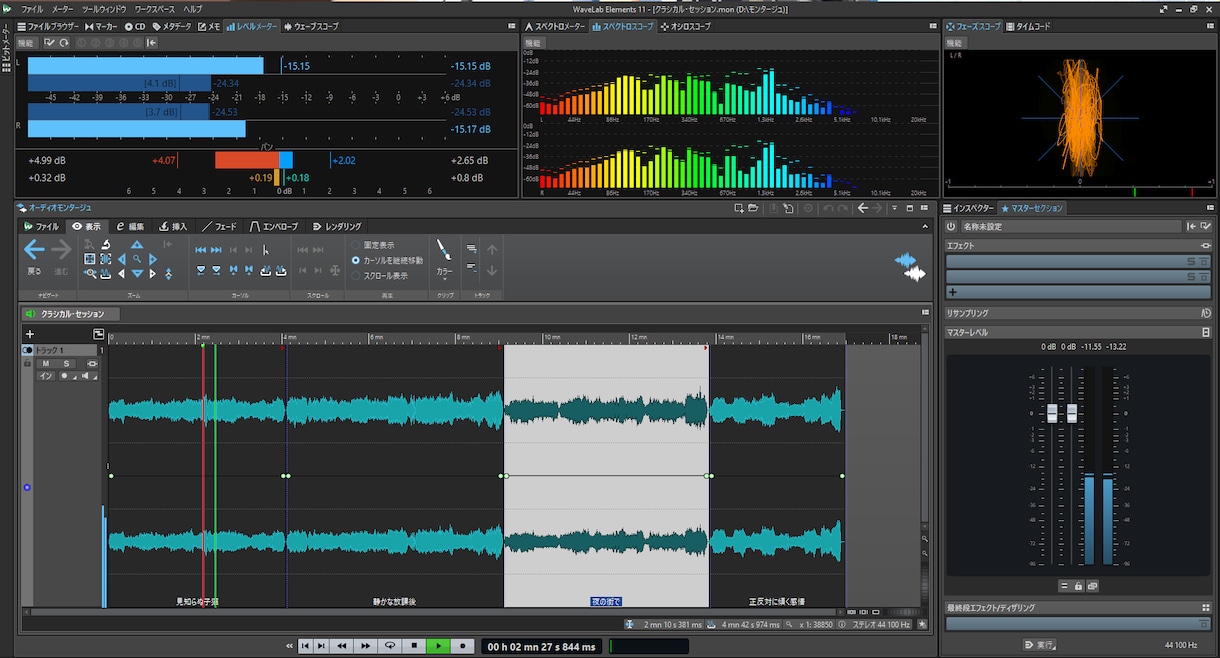Viewport: 1220px width, 658px height.
Task: Adjust the right master level fader
Action: pos(1072,412)
